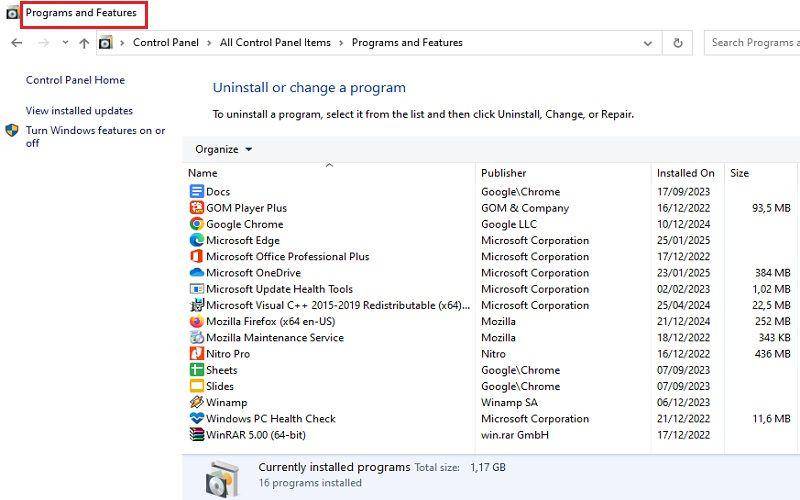
Task: Select Windows PC Health Check entry
Action: [x=271, y=418]
